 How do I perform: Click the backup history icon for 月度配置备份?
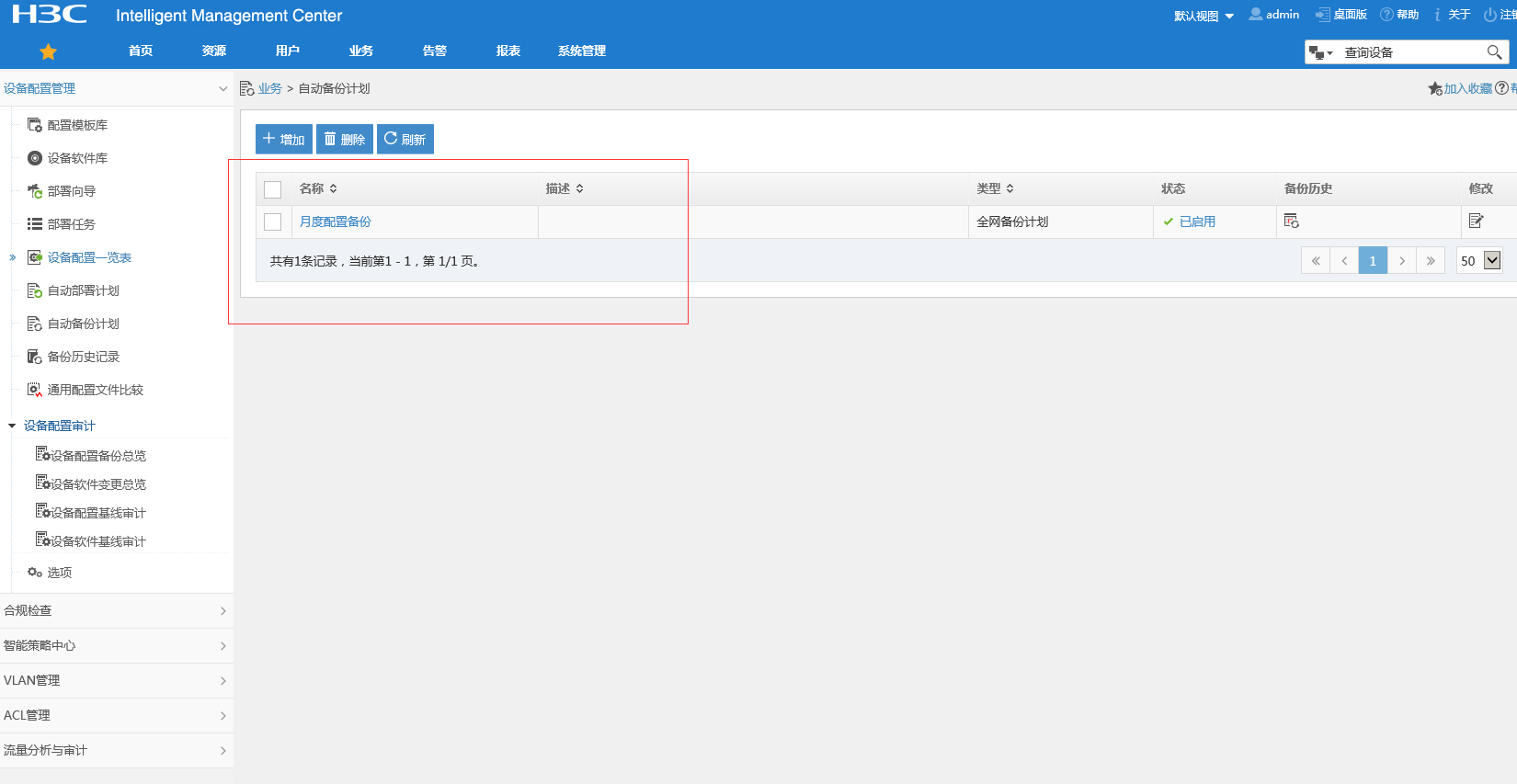tap(1292, 221)
